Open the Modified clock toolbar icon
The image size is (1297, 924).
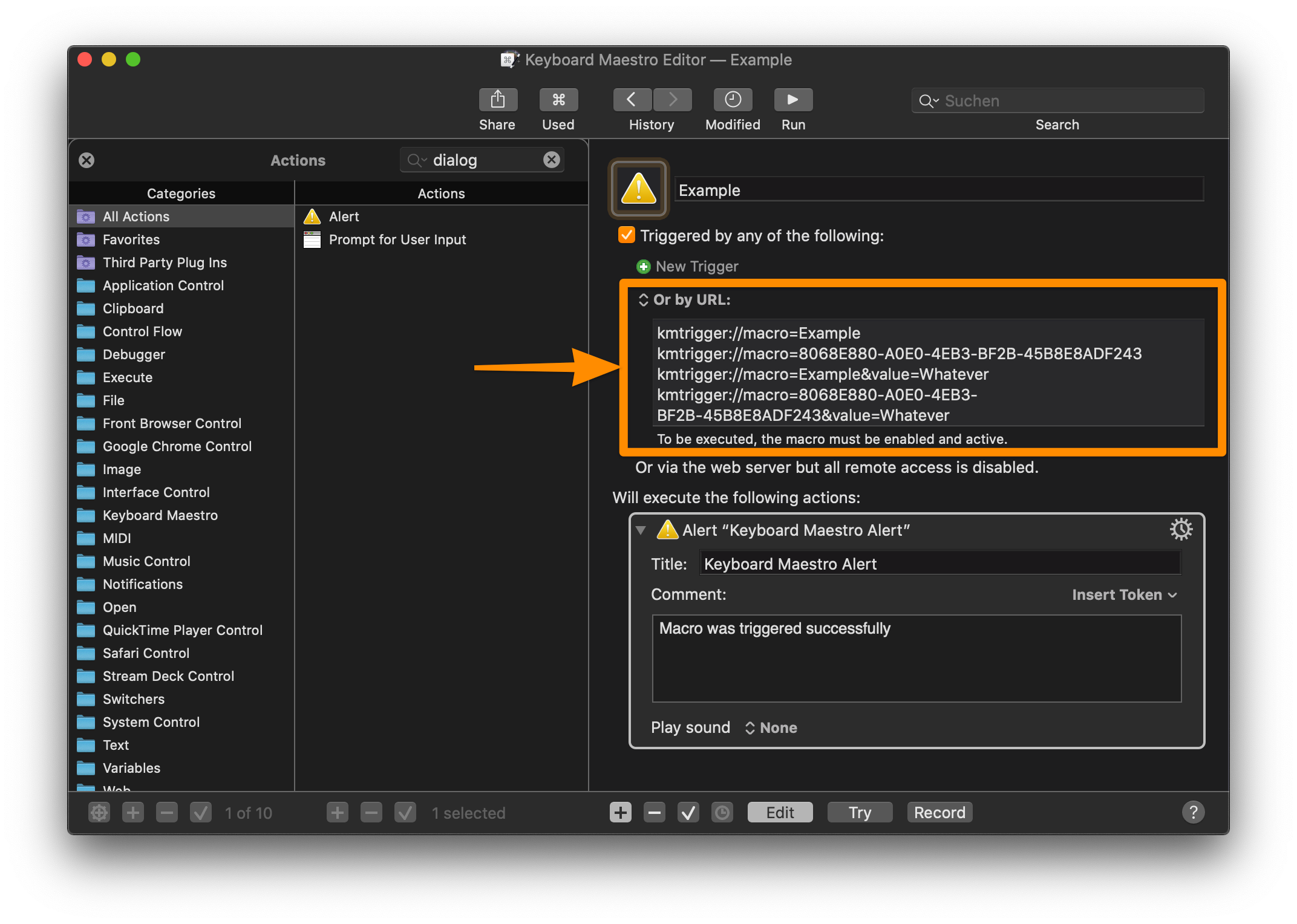coord(733,100)
